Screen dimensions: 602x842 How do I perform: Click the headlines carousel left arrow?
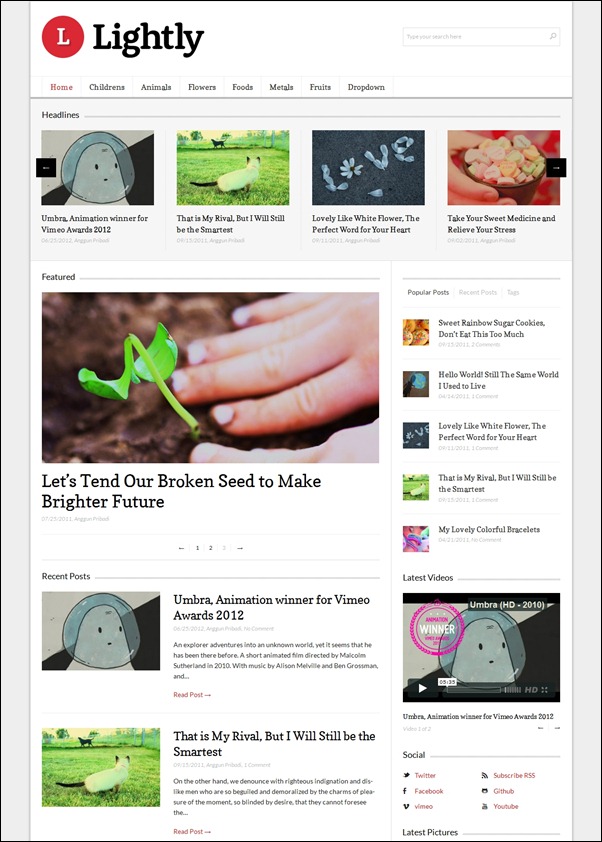click(x=46, y=168)
